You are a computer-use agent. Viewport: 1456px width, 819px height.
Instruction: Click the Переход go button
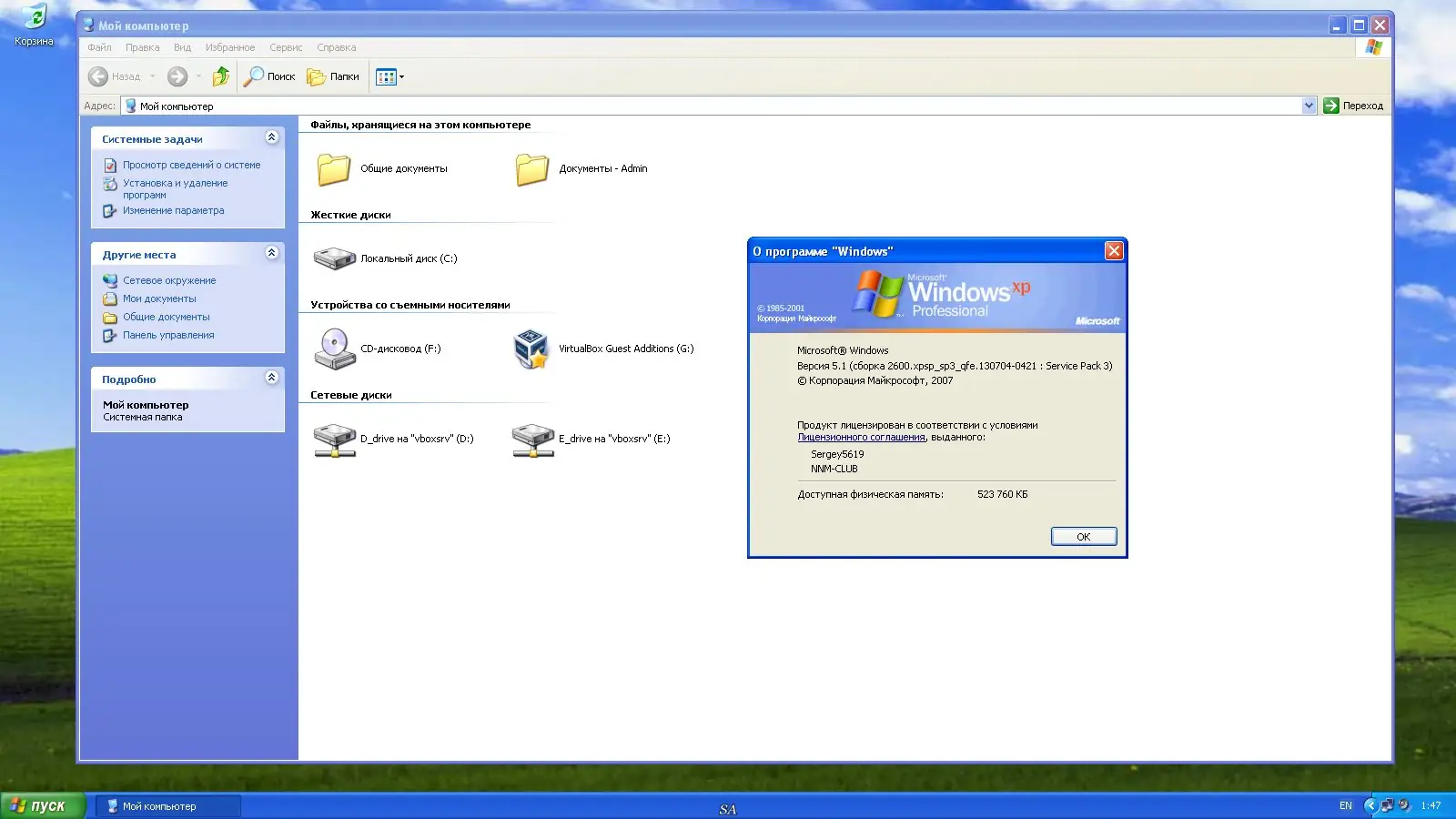[1354, 106]
